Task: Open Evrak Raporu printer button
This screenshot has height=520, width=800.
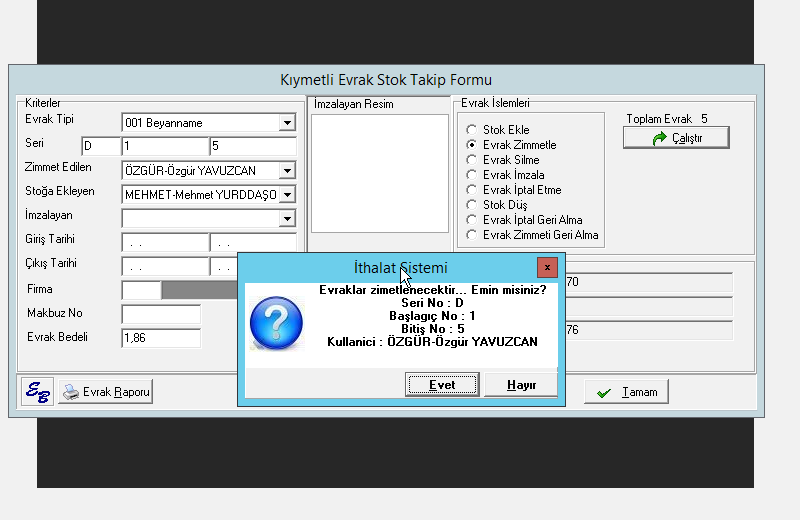Action: 106,392
